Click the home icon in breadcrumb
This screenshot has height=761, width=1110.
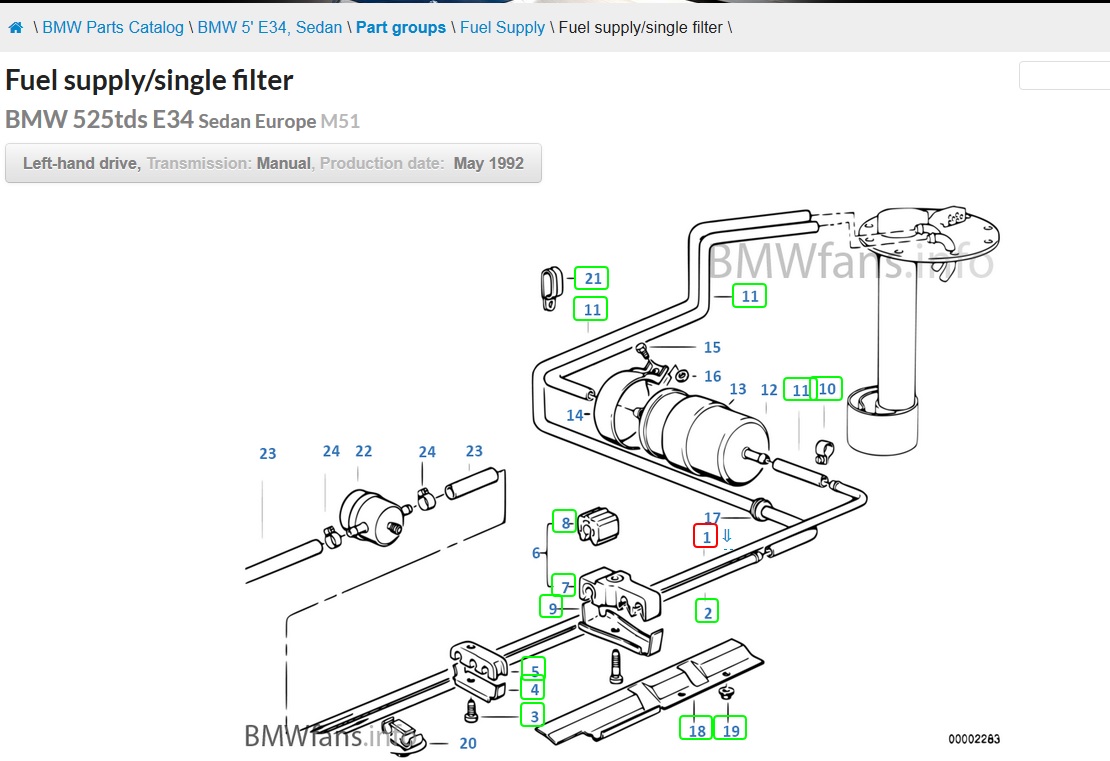tap(15, 28)
